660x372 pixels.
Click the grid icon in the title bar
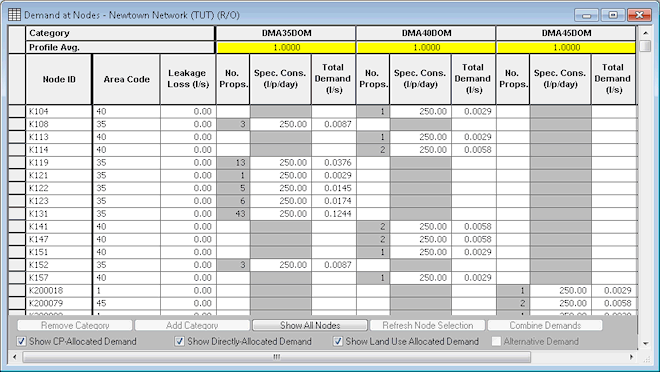(14, 15)
